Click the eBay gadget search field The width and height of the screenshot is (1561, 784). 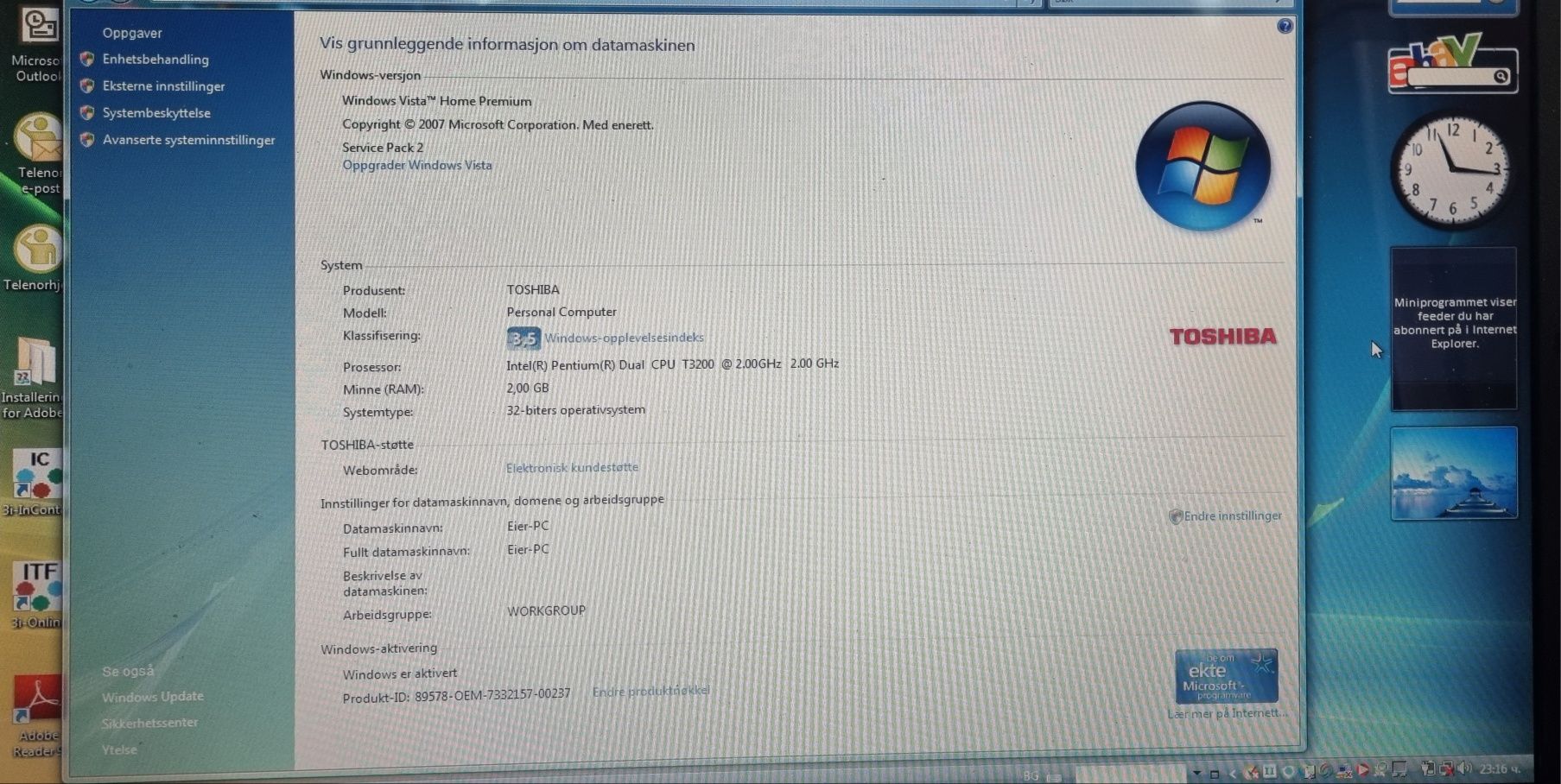(x=1450, y=77)
